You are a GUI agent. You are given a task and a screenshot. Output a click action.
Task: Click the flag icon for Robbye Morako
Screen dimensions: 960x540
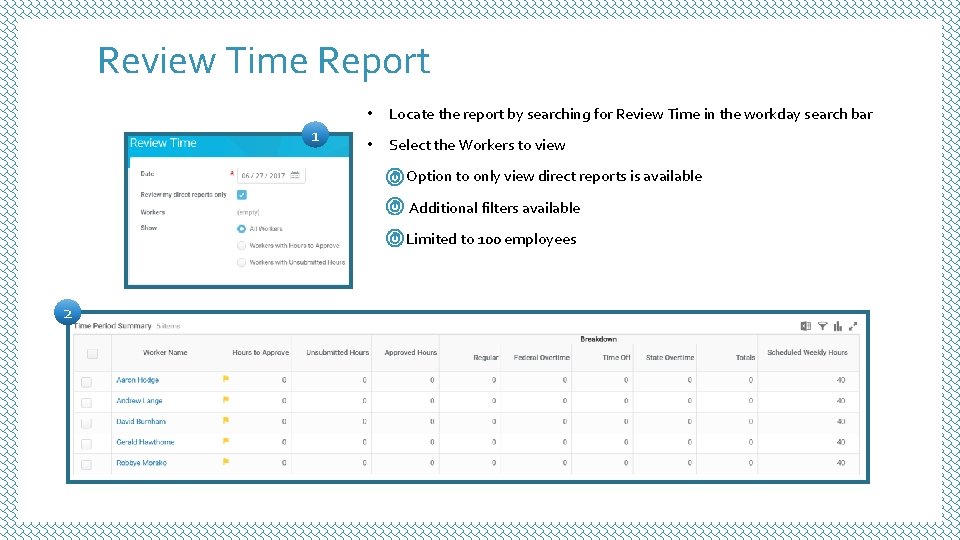pos(226,462)
